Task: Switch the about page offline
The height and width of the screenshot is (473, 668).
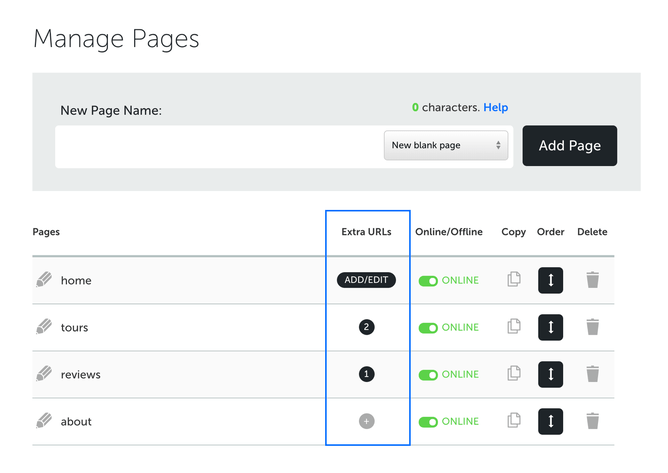Action: (x=428, y=422)
